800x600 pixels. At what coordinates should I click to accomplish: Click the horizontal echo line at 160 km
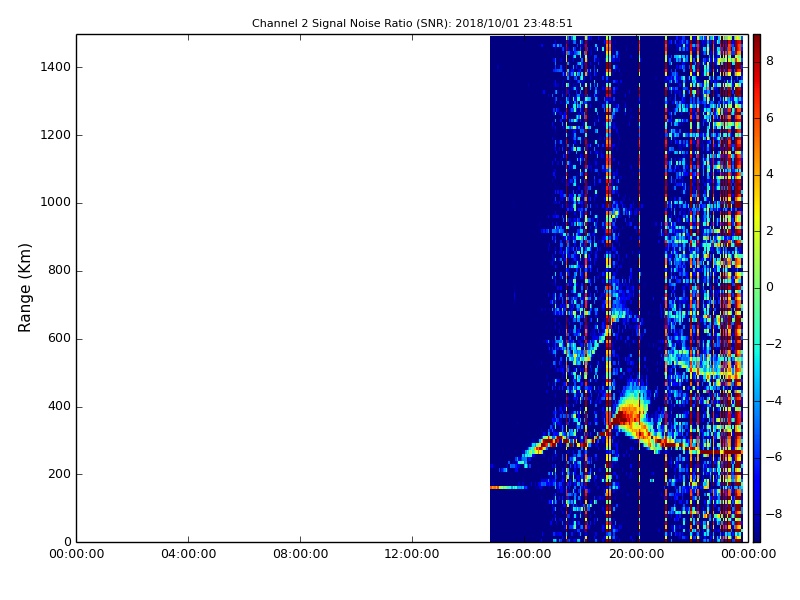tap(508, 488)
